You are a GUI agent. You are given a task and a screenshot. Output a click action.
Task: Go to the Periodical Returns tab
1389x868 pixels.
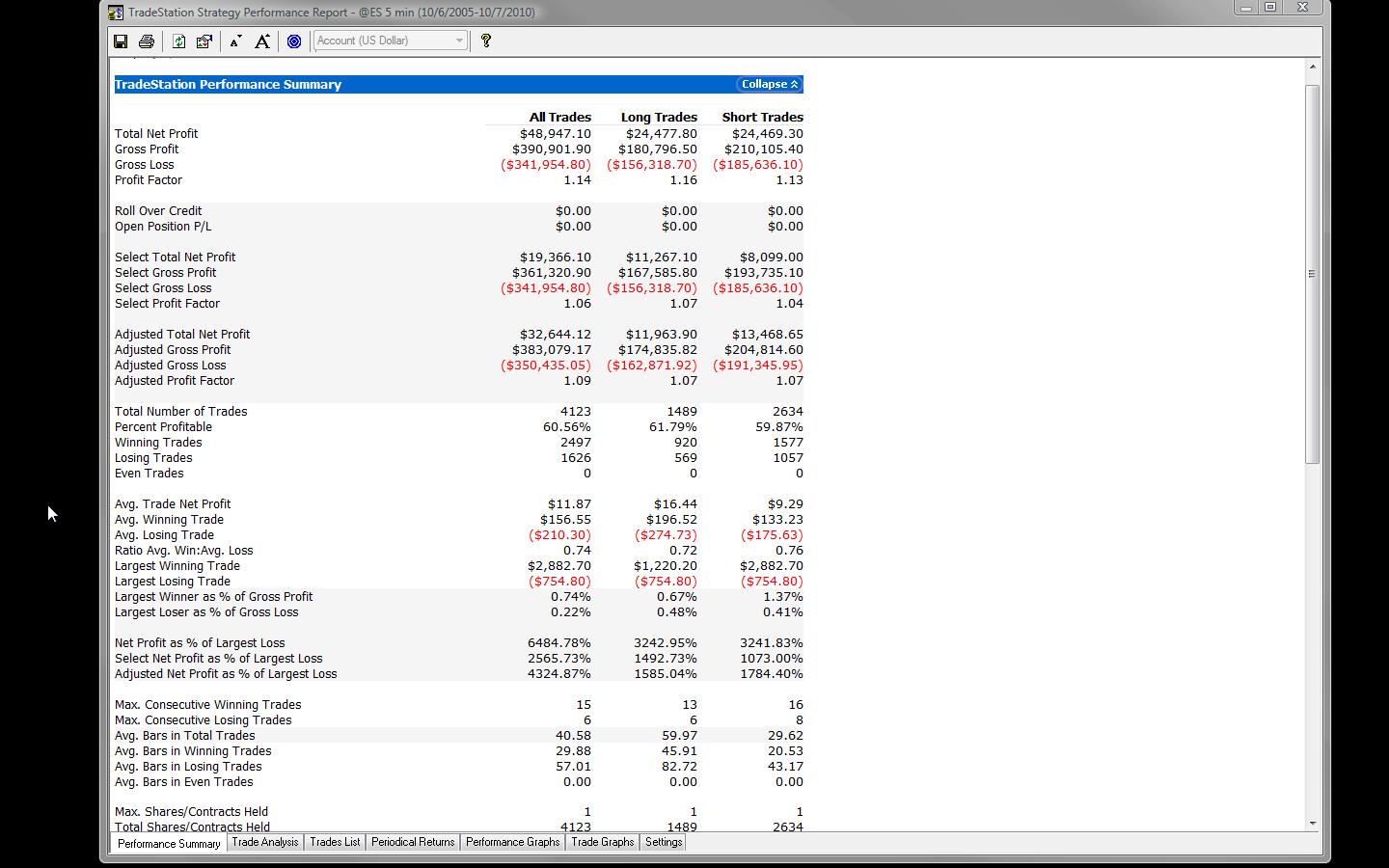[413, 842]
